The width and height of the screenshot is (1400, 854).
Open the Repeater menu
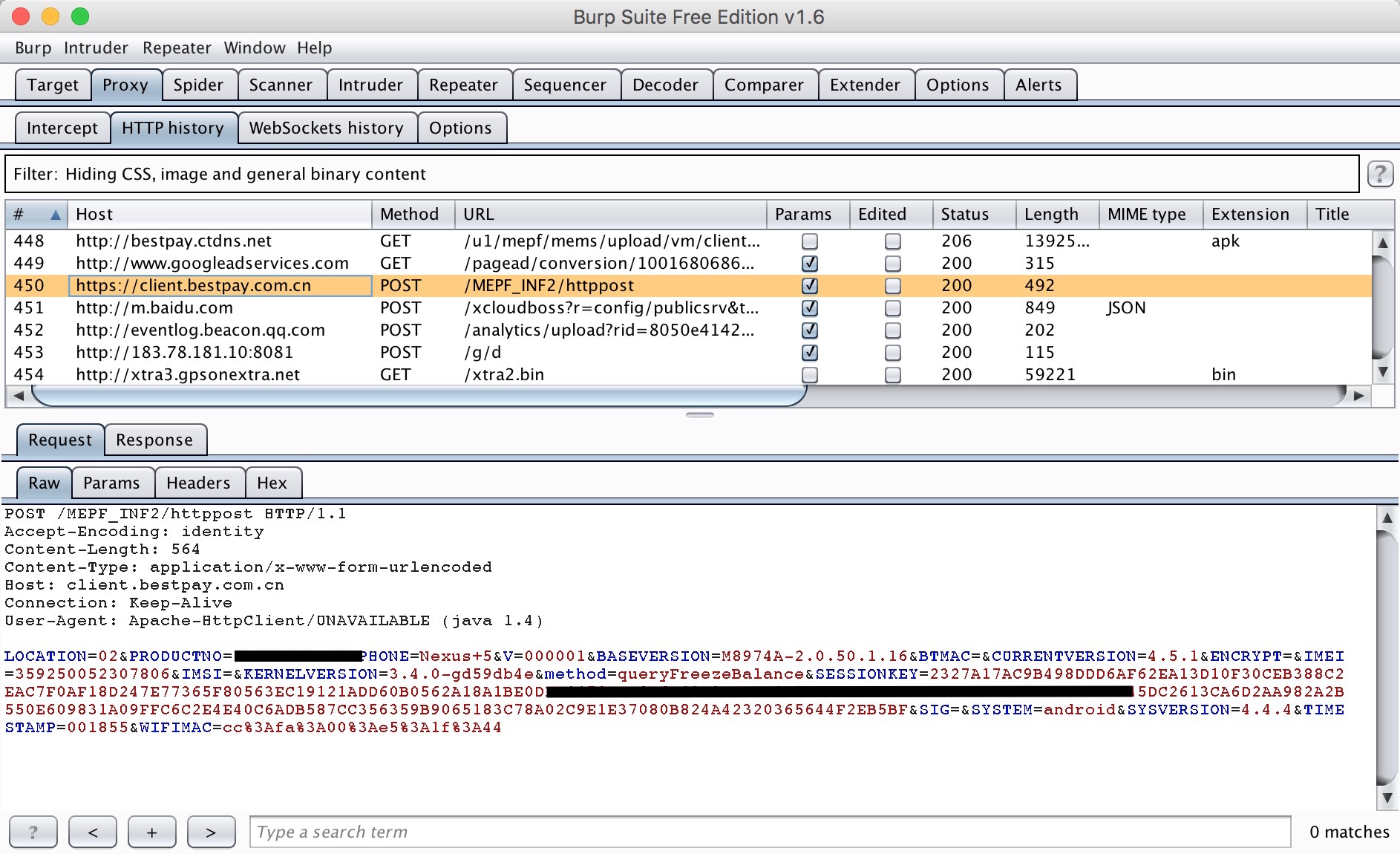pos(177,48)
